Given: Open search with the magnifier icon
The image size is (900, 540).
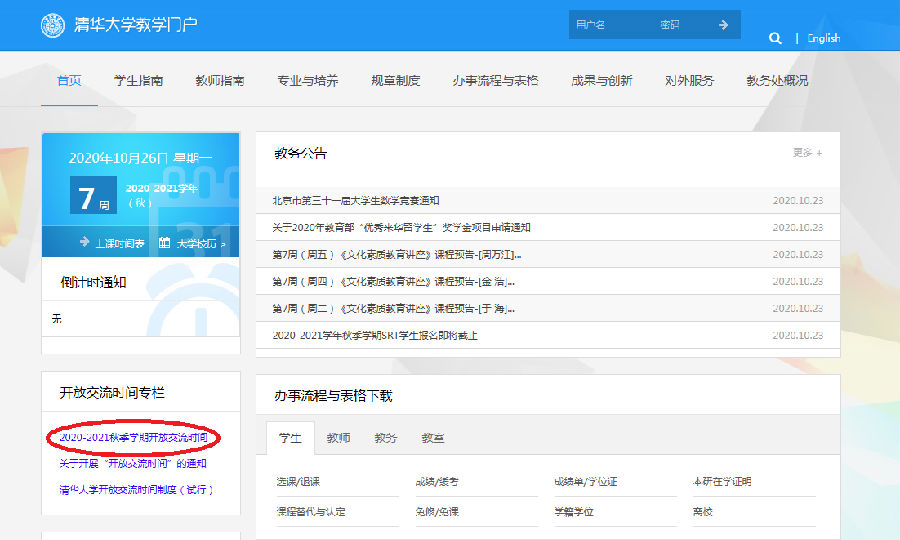Looking at the screenshot, I should [x=775, y=38].
